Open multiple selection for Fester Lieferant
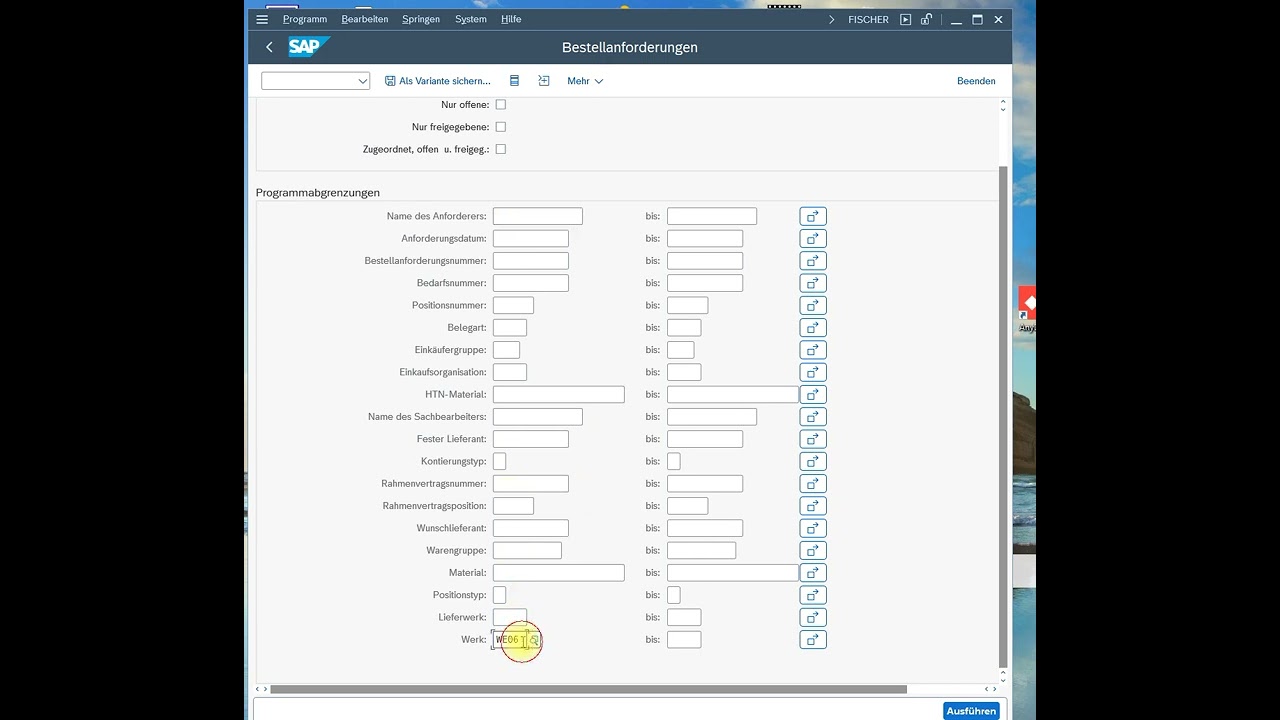 813,439
